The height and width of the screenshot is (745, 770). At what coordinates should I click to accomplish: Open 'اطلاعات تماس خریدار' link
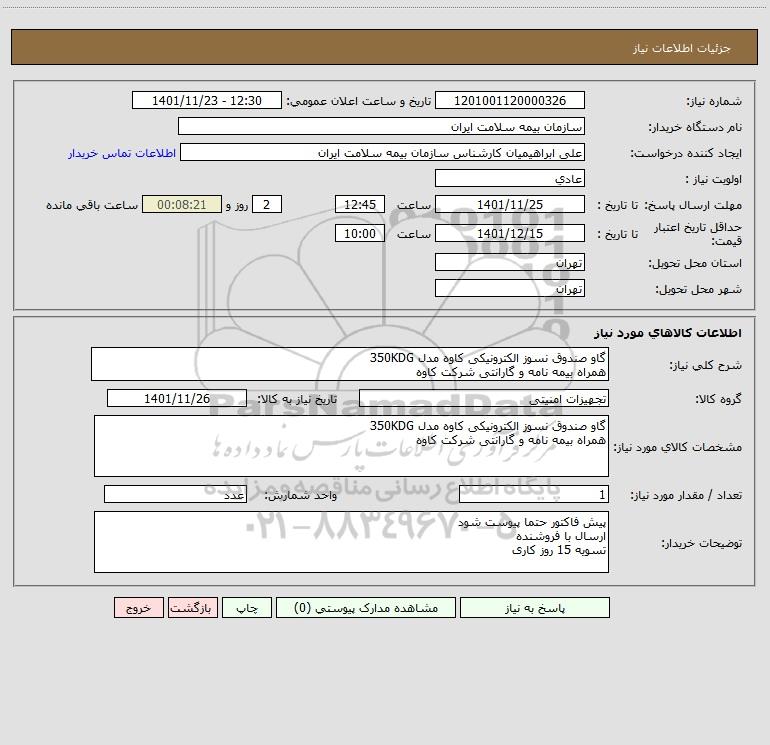click(122, 153)
